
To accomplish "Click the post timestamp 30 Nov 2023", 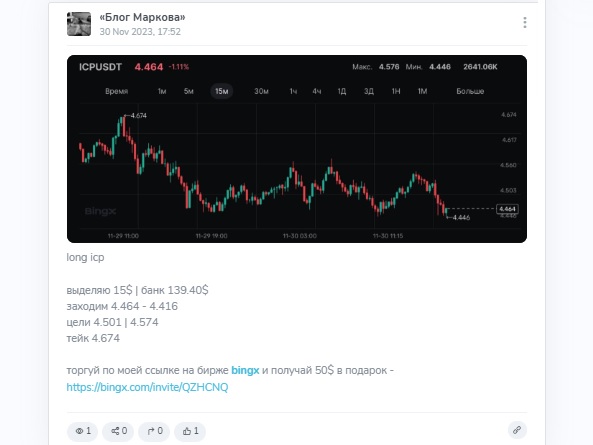I will [140, 32].
